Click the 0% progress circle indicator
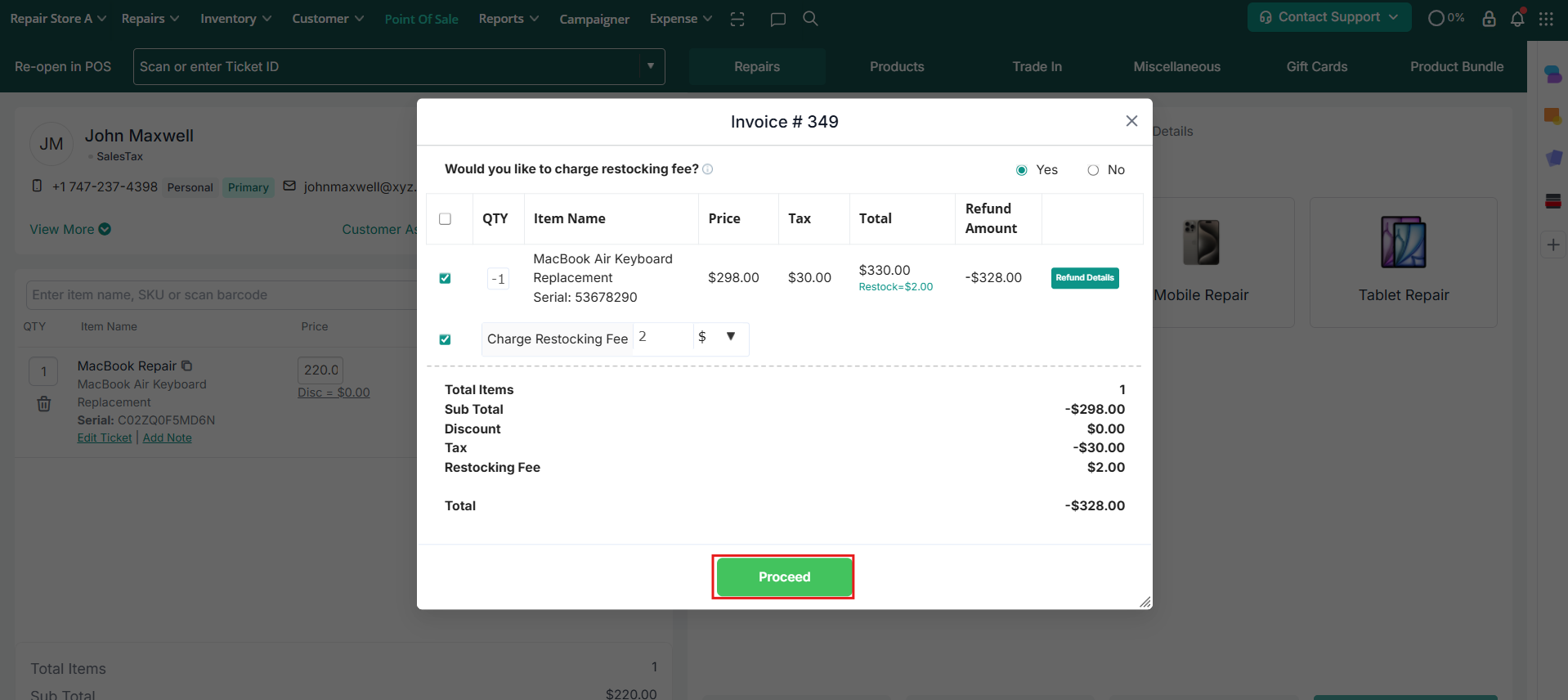The height and width of the screenshot is (700, 1568). coord(1445,18)
